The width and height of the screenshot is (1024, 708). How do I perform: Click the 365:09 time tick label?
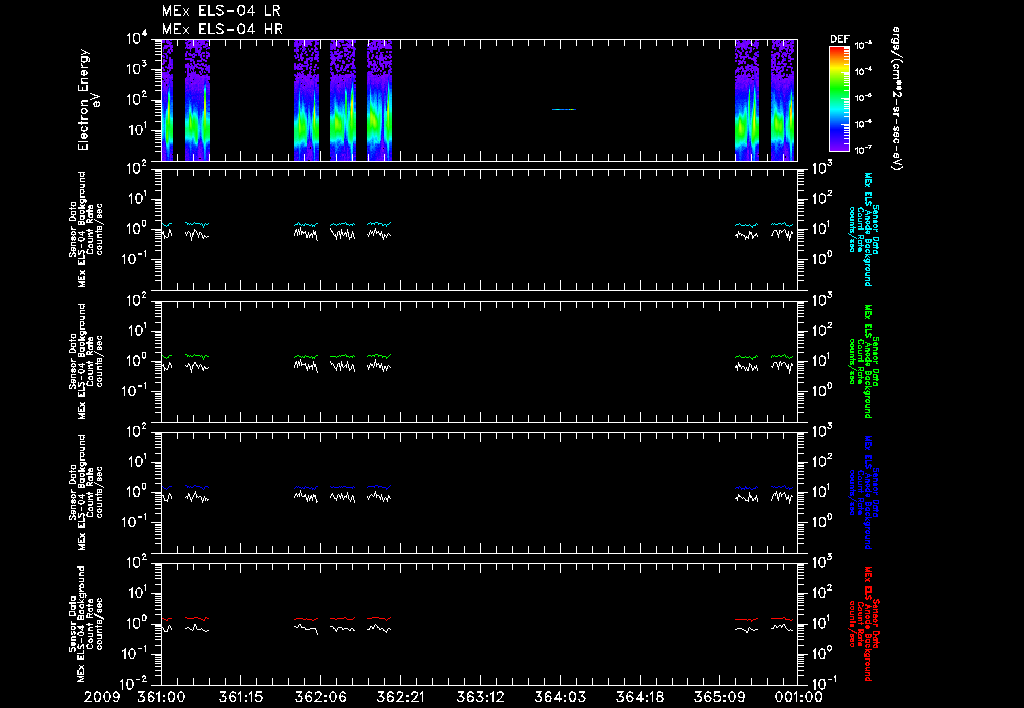[x=719, y=698]
